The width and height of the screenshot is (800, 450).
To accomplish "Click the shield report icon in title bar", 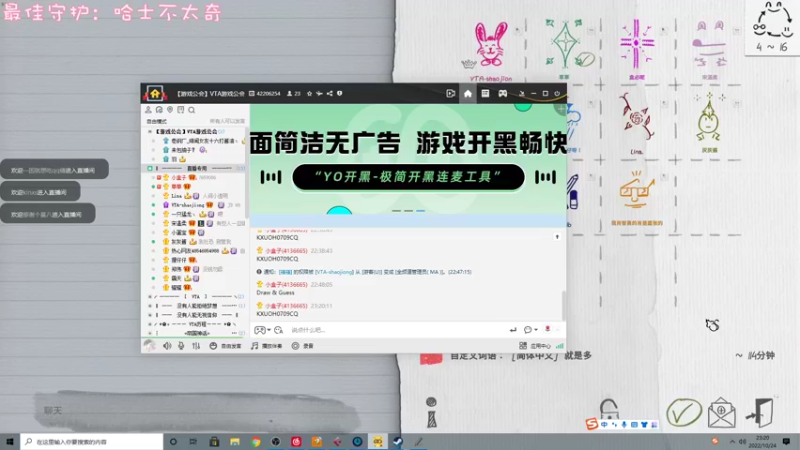I will (x=340, y=93).
